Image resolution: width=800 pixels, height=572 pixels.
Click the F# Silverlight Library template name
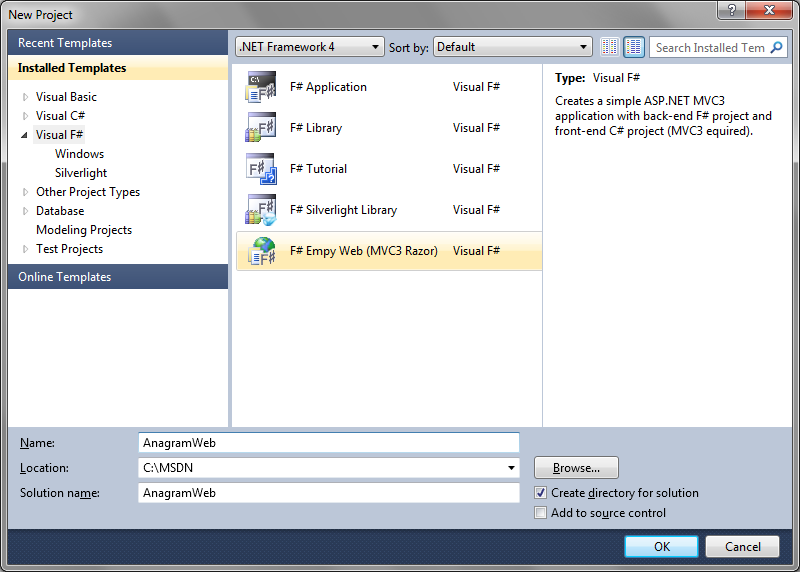point(343,210)
